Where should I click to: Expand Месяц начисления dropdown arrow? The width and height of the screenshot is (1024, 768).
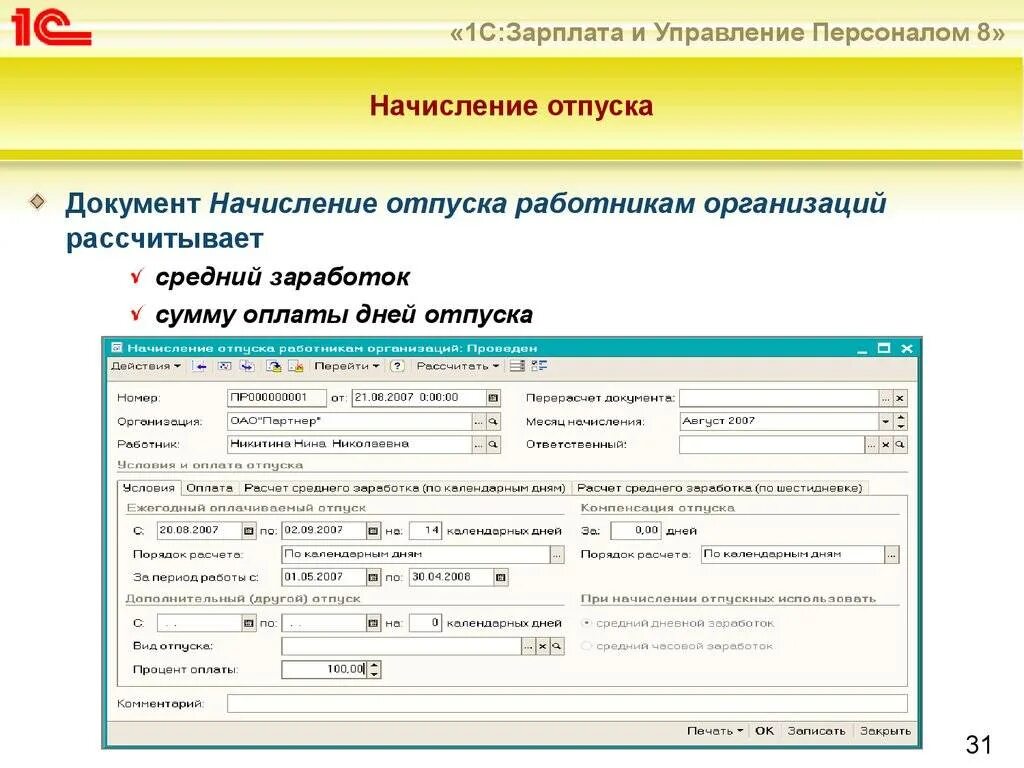[886, 422]
